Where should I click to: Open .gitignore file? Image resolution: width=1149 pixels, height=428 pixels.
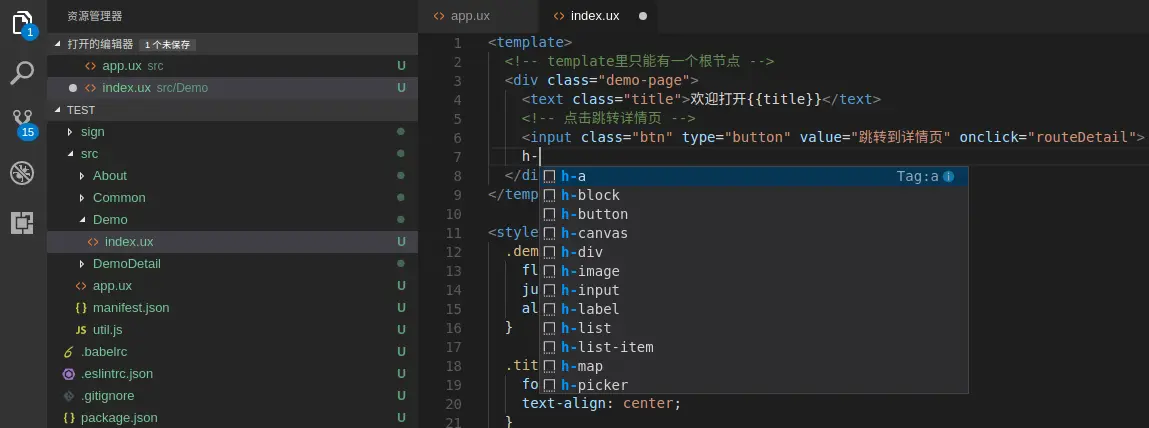pyautogui.click(x=232, y=396)
